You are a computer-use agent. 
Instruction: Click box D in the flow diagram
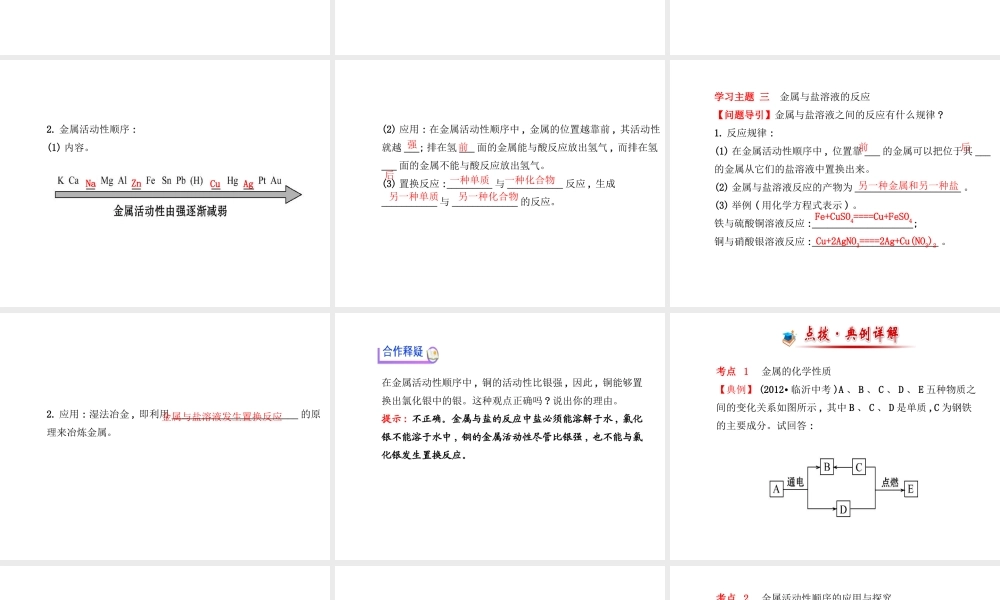[843, 509]
